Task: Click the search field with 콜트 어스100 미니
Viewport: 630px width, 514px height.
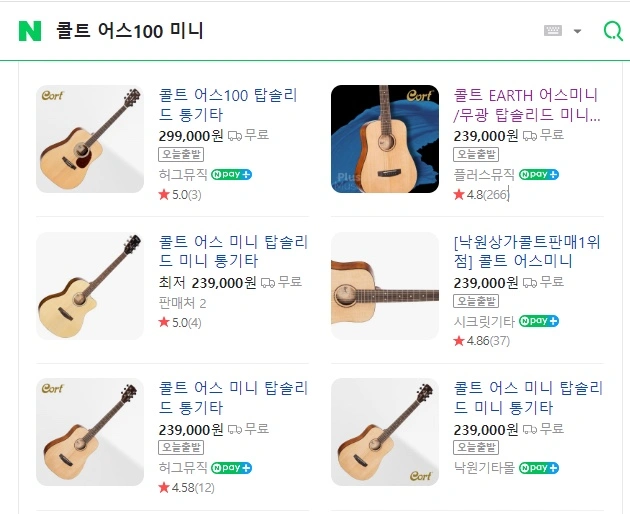Action: (x=280, y=31)
